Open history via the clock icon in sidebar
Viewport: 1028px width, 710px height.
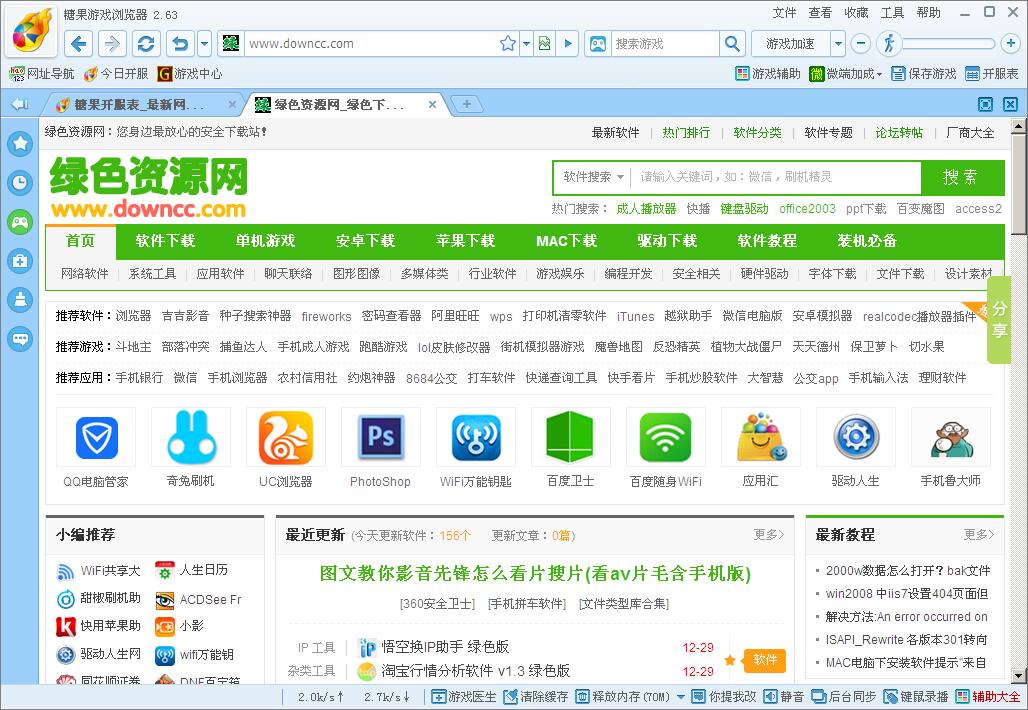coord(20,182)
